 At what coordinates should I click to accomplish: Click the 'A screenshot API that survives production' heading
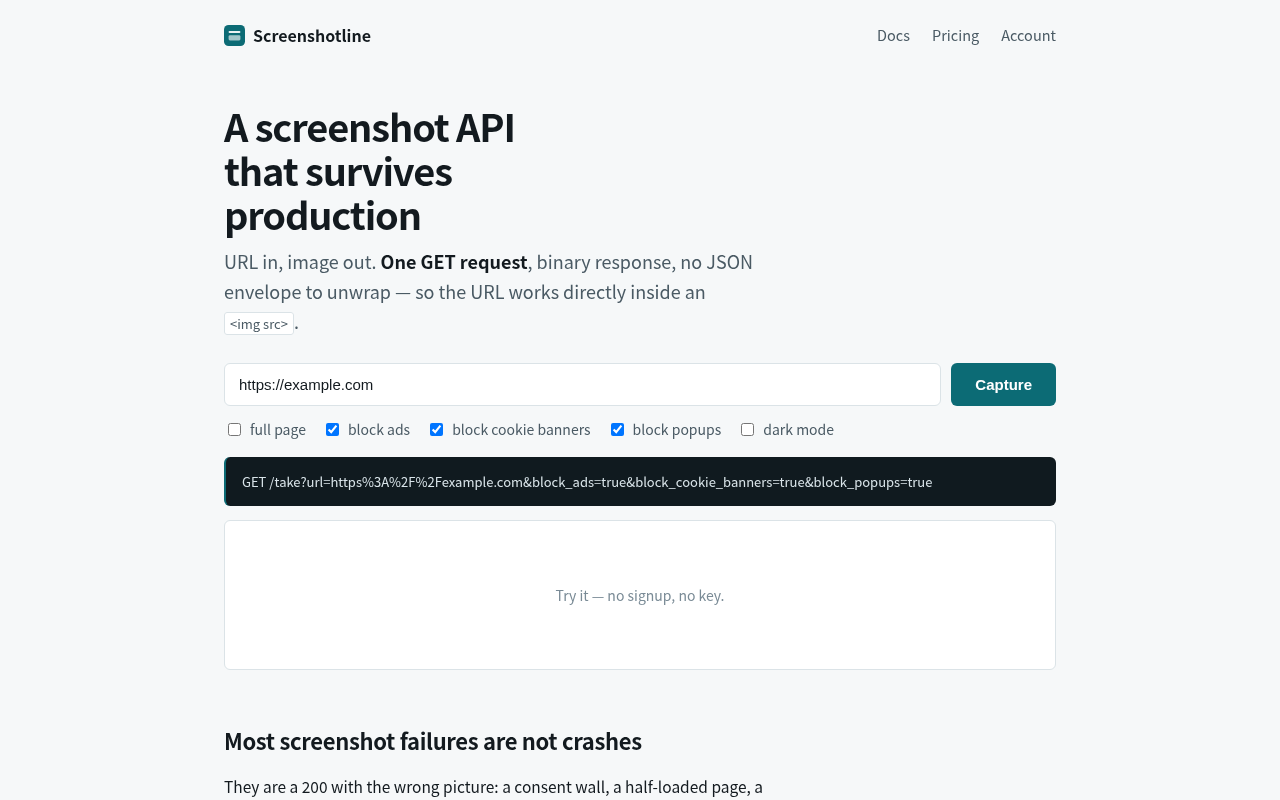coord(370,172)
